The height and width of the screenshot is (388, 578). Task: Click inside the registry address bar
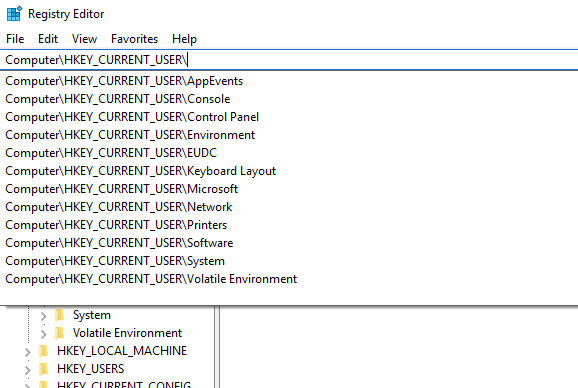pyautogui.click(x=289, y=60)
